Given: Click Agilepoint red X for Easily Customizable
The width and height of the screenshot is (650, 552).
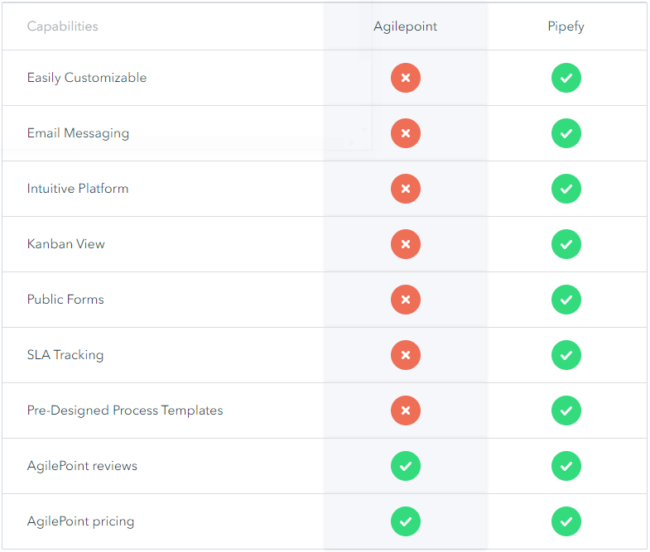Looking at the screenshot, I should pyautogui.click(x=405, y=78).
